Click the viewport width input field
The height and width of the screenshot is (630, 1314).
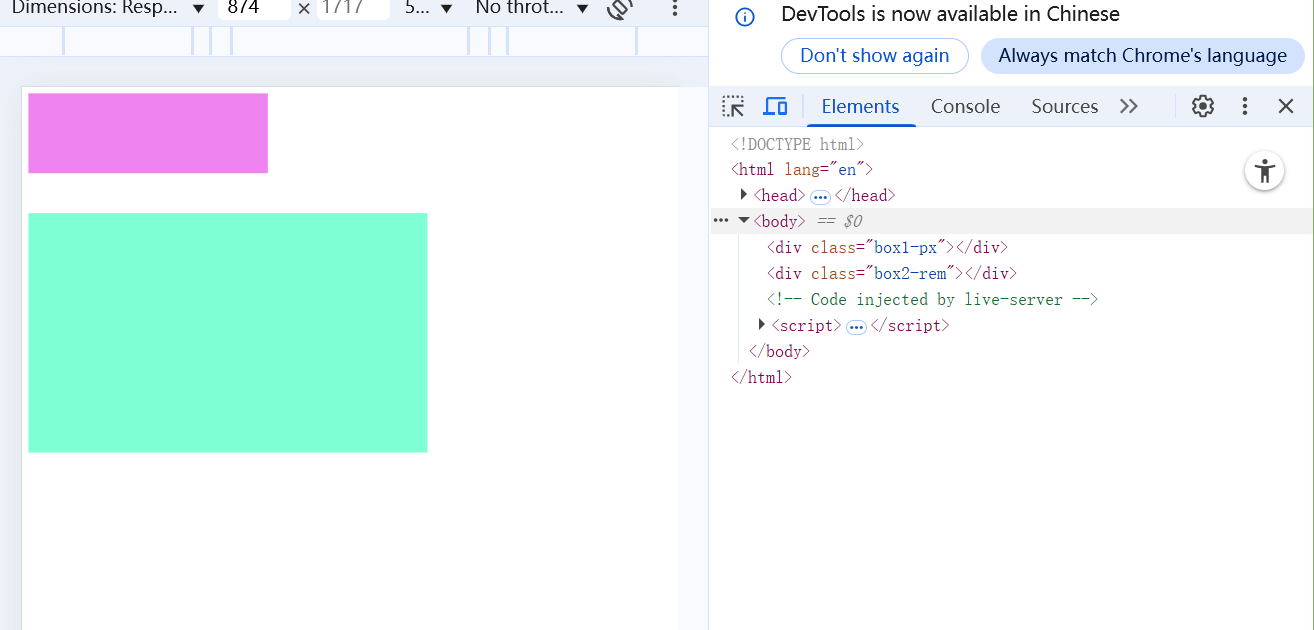(254, 8)
